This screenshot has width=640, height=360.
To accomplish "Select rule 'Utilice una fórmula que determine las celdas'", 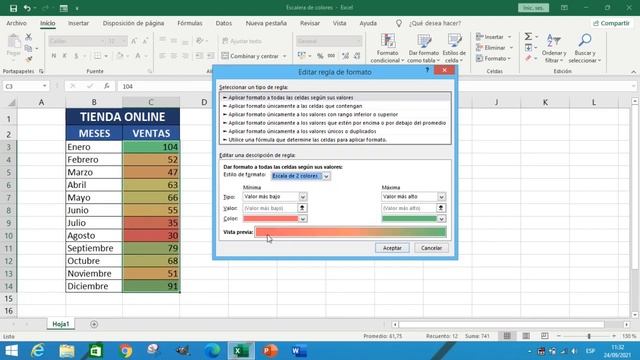I will 336,140.
